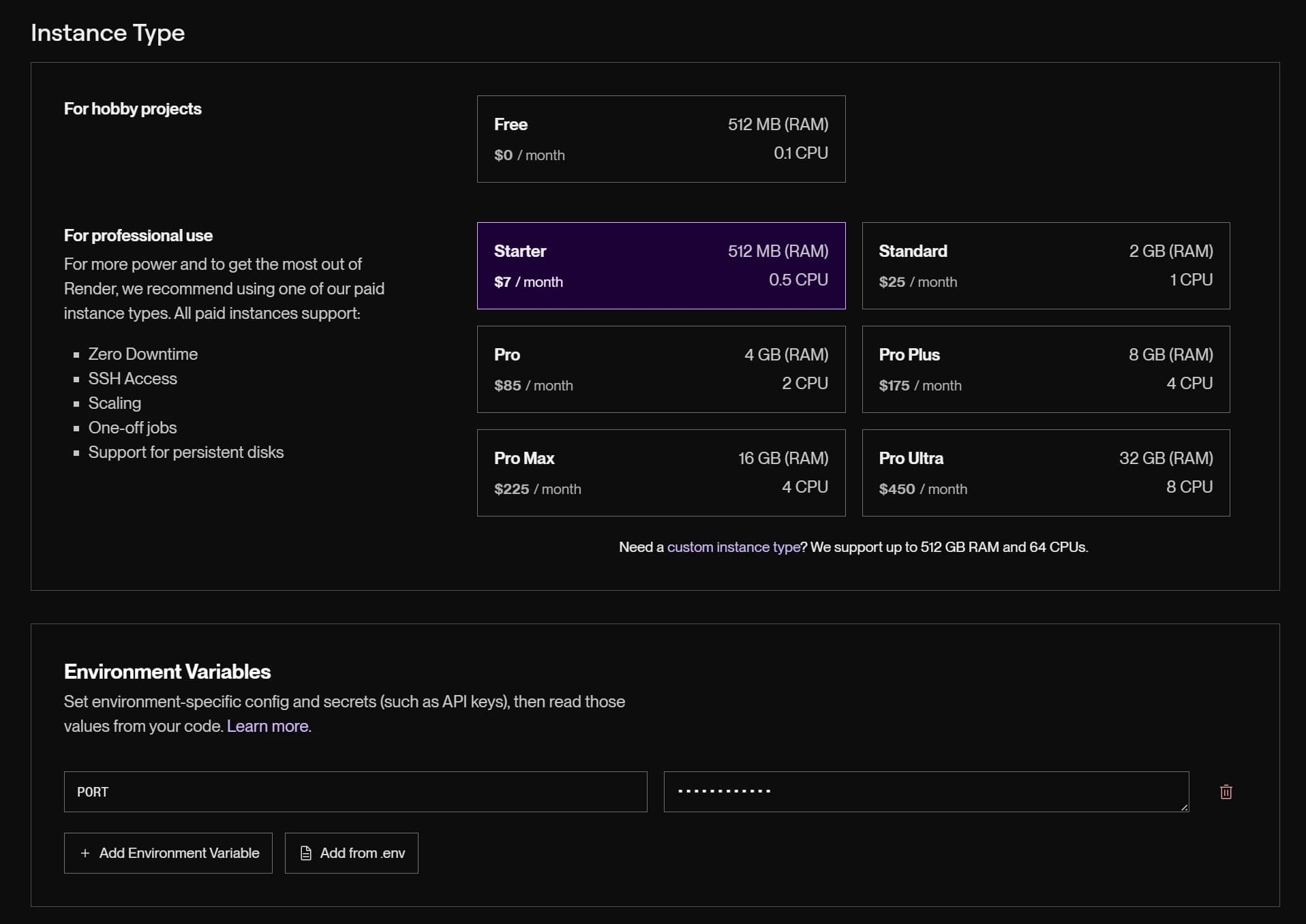Focus the PORT key input field
The image size is (1306, 924).
coord(355,792)
